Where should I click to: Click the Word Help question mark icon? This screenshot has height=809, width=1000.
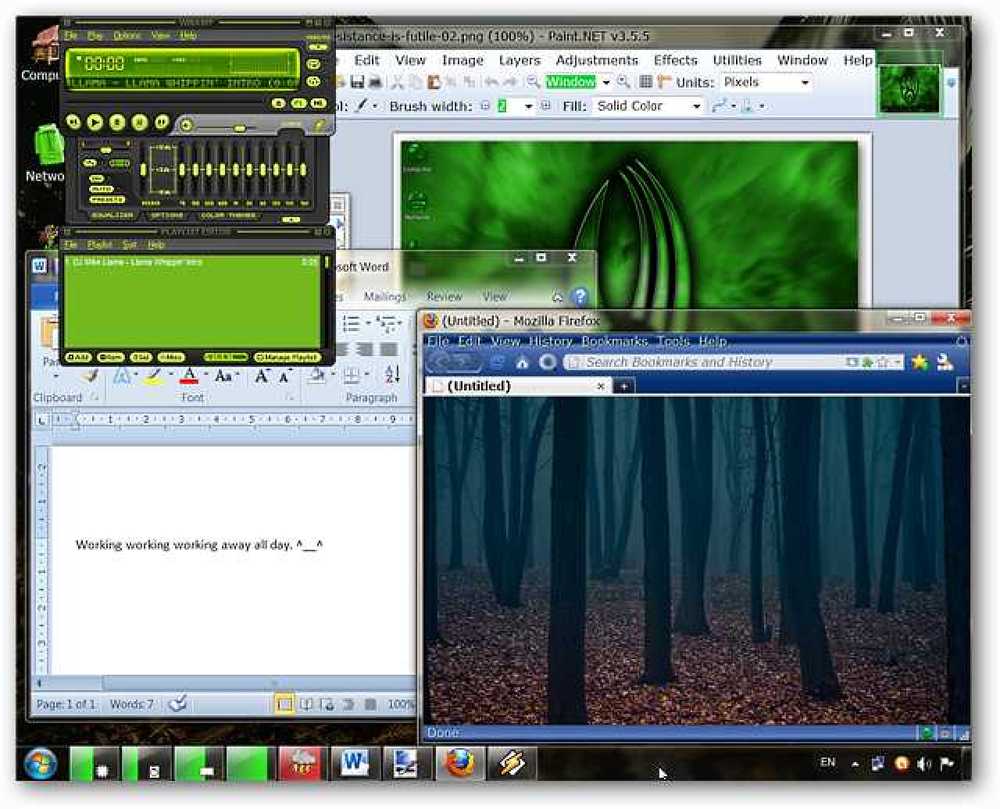click(580, 296)
